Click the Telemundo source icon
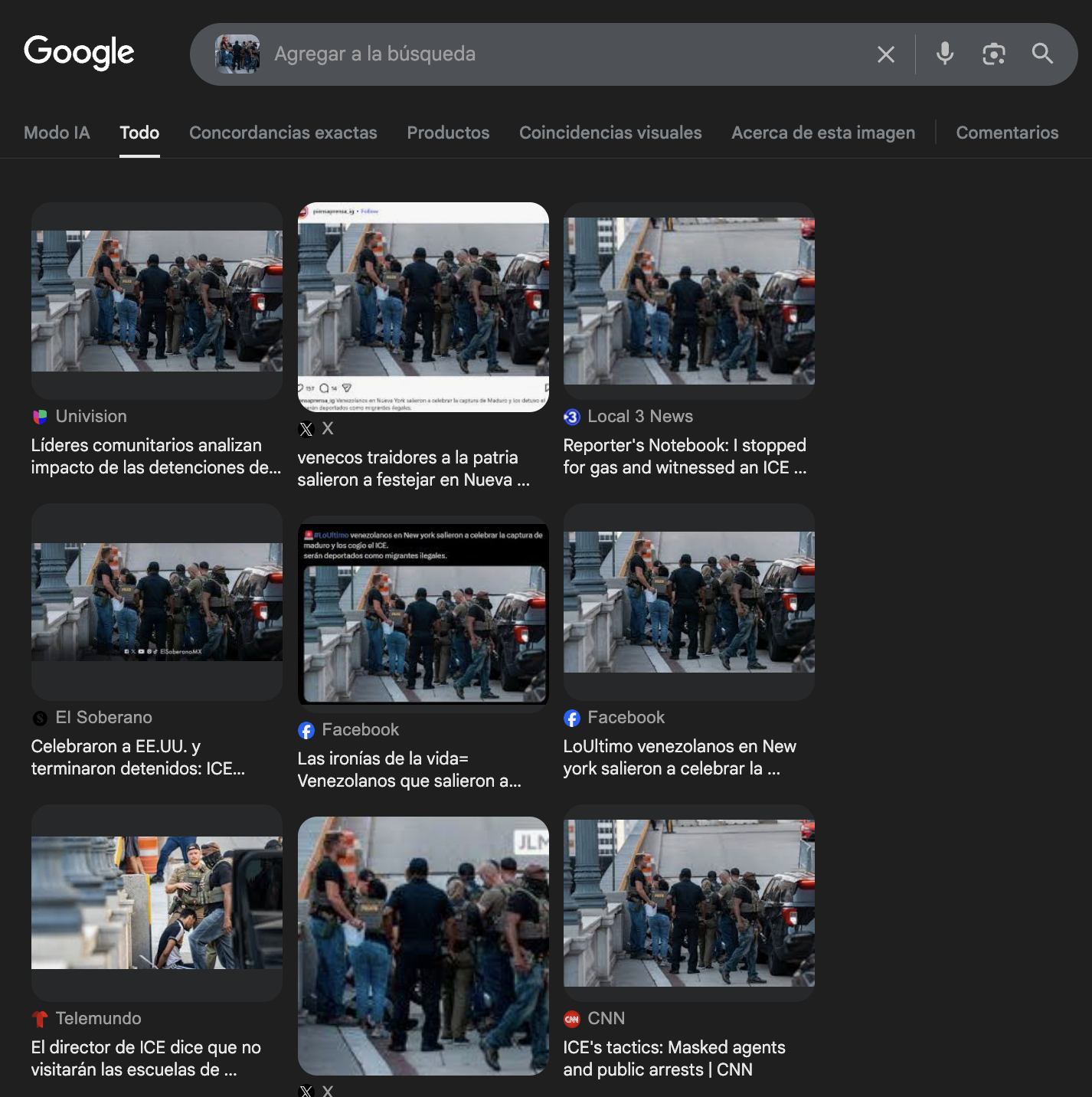This screenshot has width=1092, height=1097. point(40,1019)
